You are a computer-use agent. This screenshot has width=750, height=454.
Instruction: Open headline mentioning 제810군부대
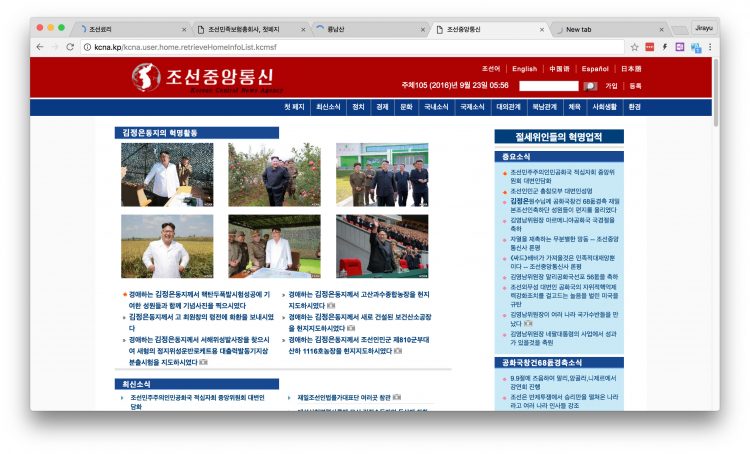tap(359, 345)
